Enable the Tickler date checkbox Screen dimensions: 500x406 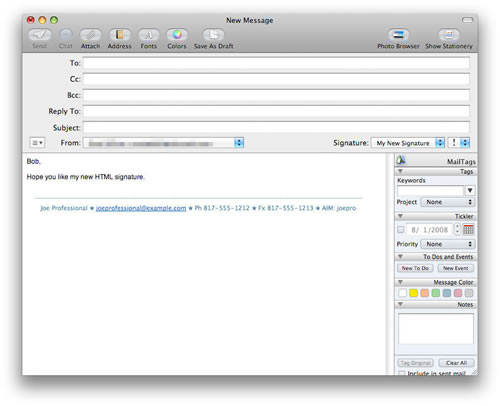pos(401,230)
